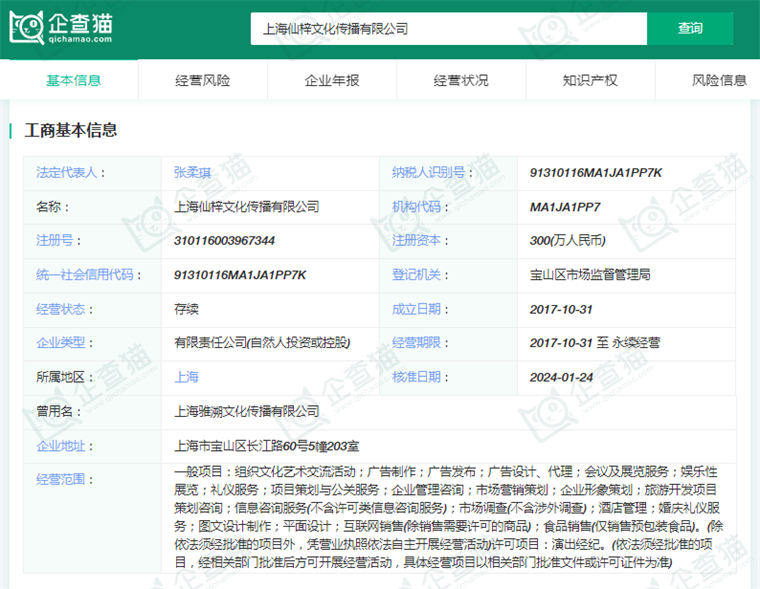Click the 注册资本 label

click(416, 240)
